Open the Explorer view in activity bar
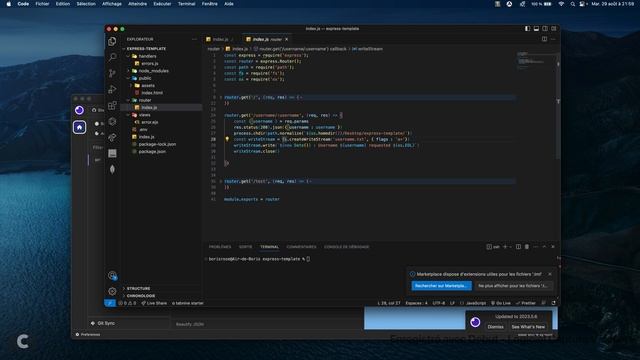 (112, 41)
